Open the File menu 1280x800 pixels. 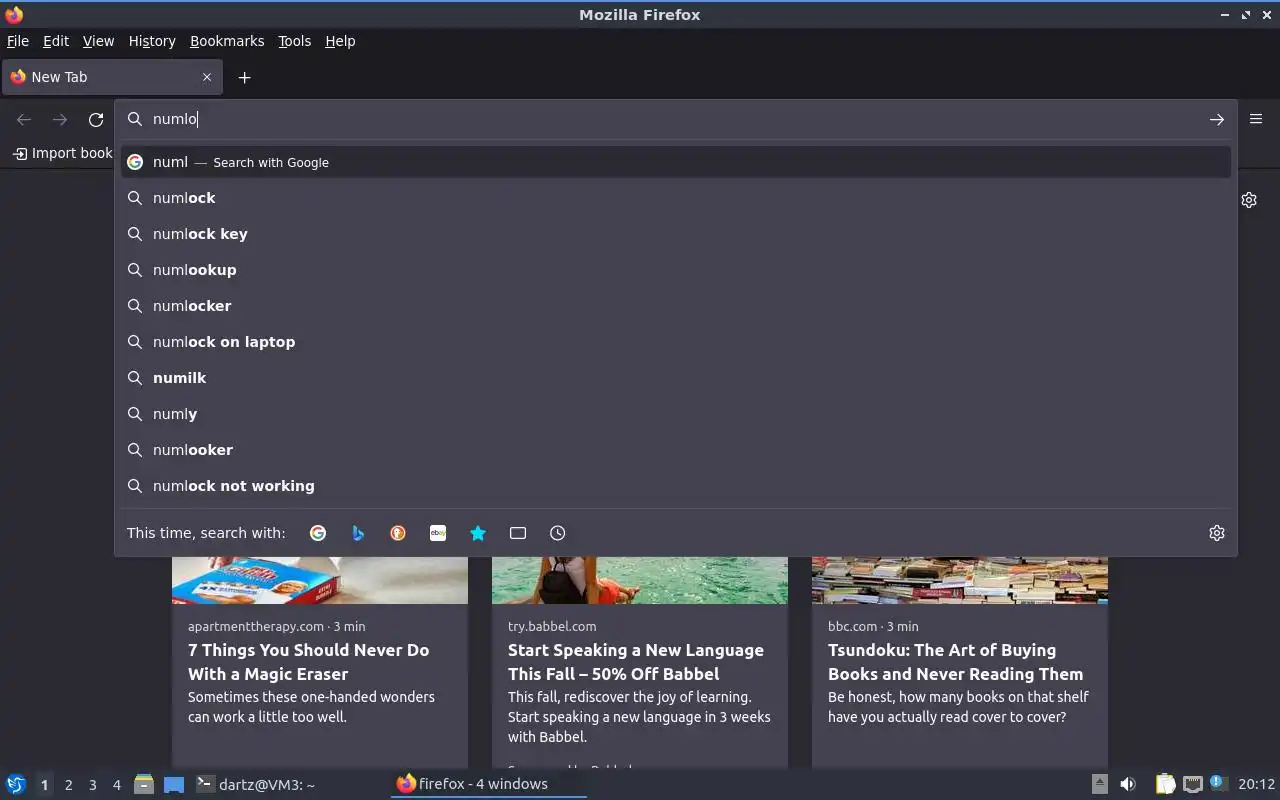click(18, 41)
